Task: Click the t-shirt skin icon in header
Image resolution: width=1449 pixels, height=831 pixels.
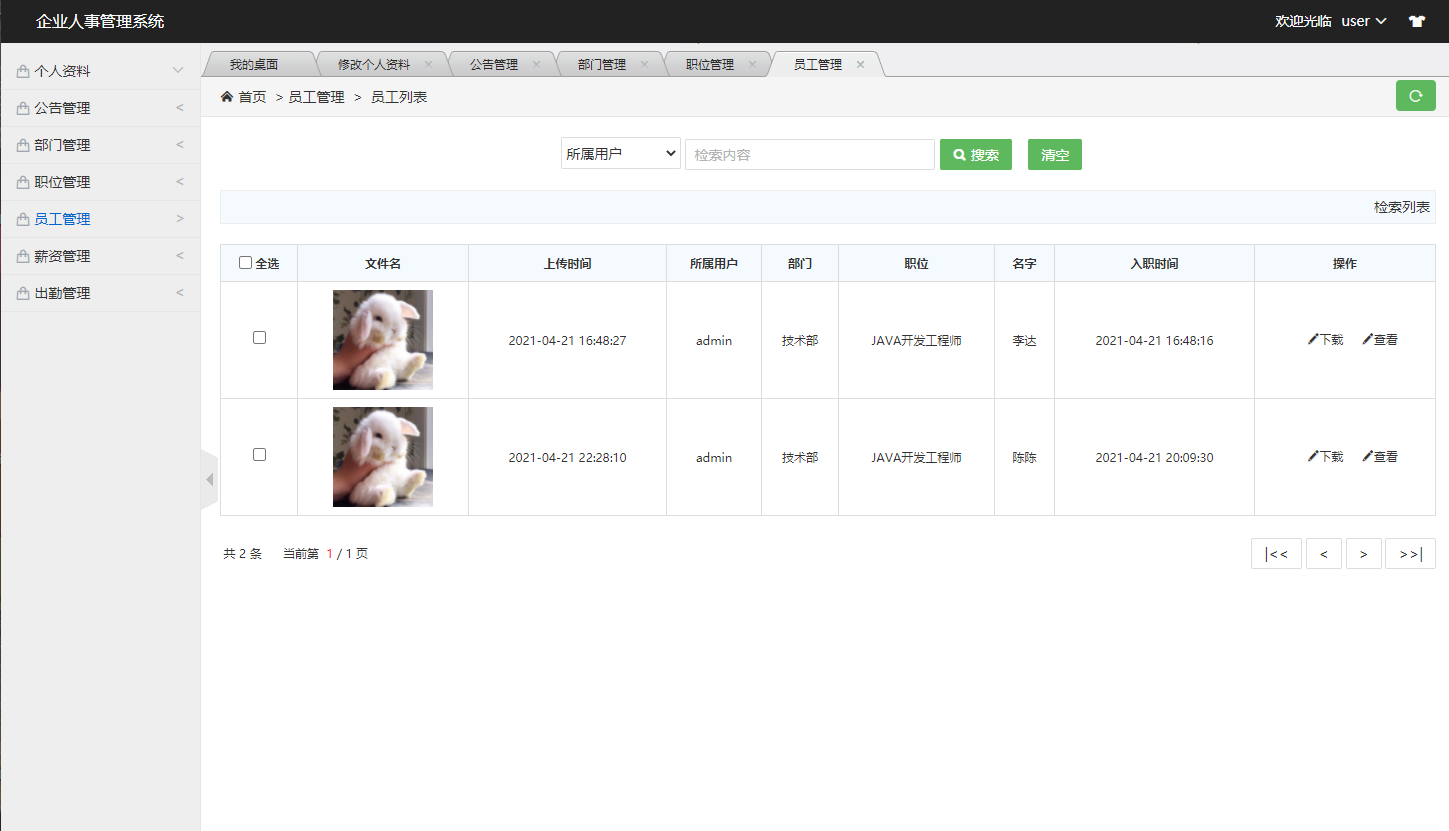Action: click(1416, 21)
